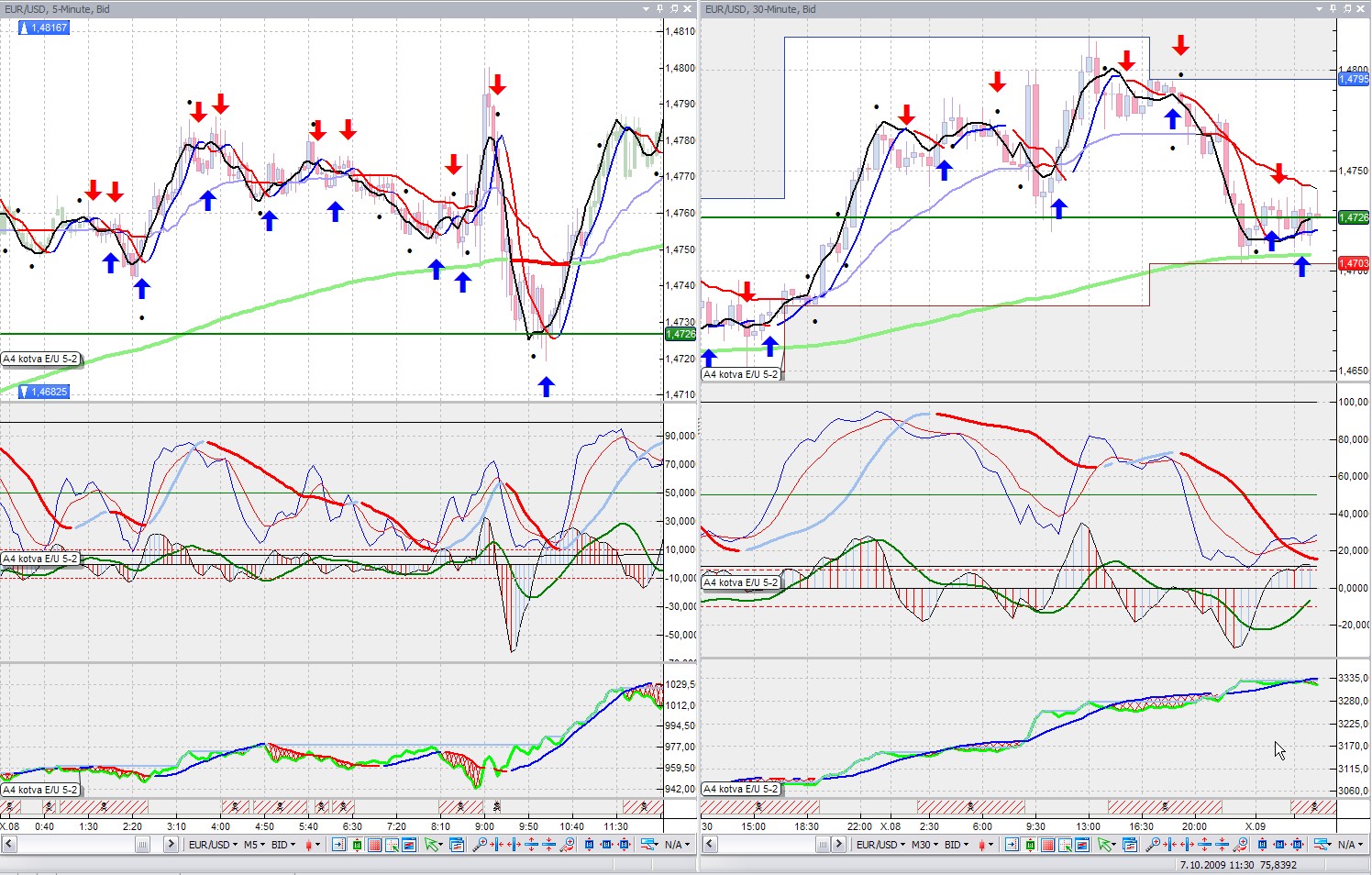Click horizontal compress arrows icon in the 5-Minute chart toolbar
The height and width of the screenshot is (875, 1372).
497,845
